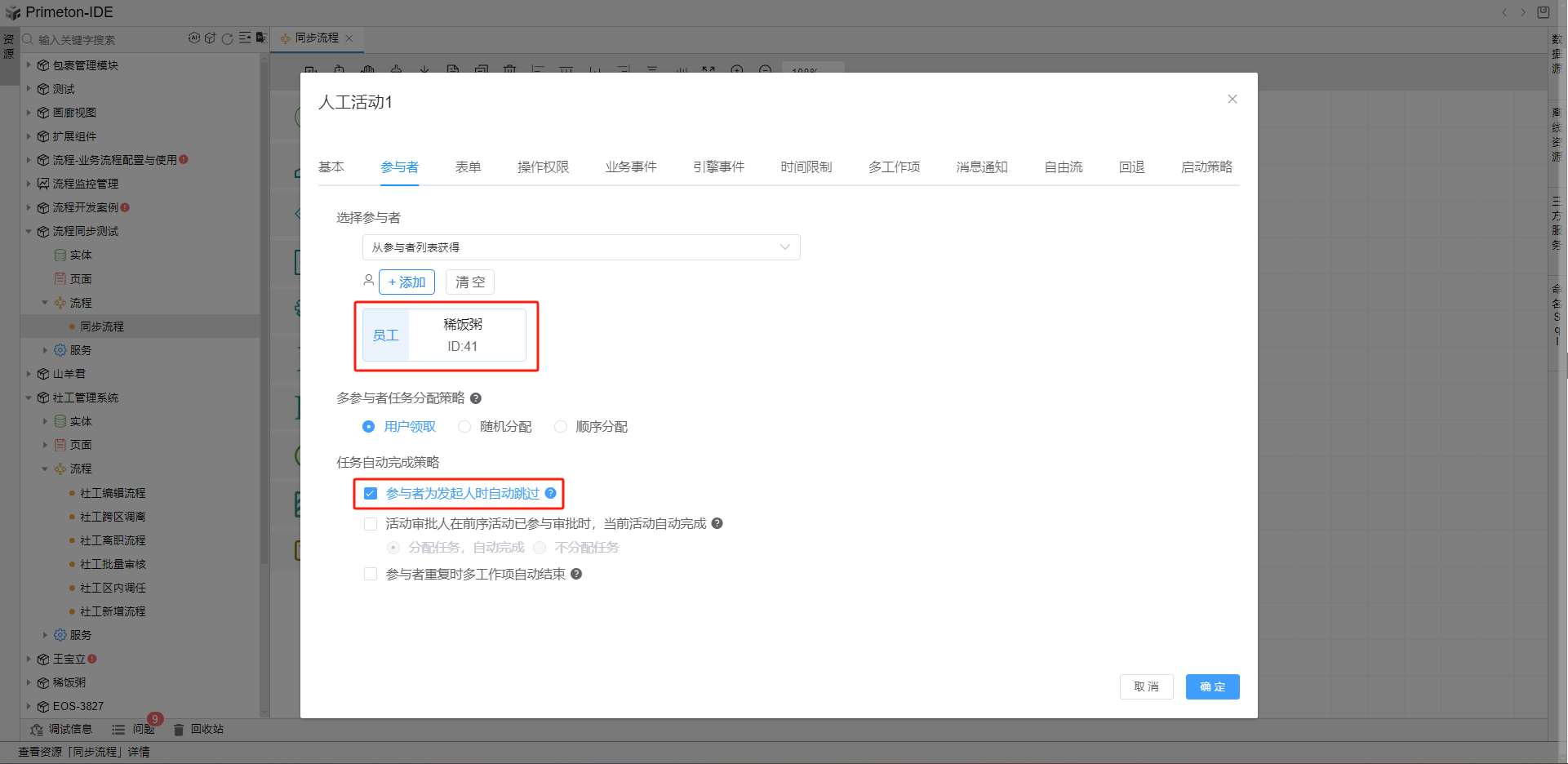Click the 确定 confirm button

pyautogui.click(x=1212, y=687)
